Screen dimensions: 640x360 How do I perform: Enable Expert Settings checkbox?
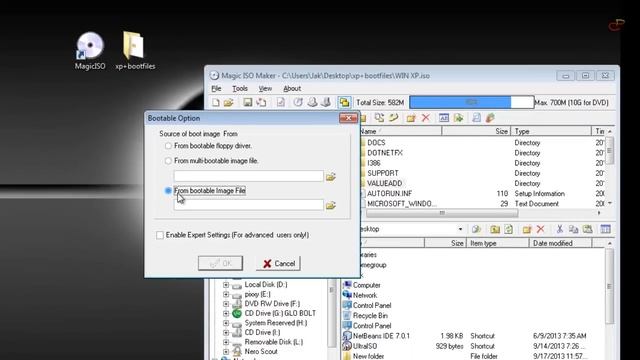[x=160, y=235]
